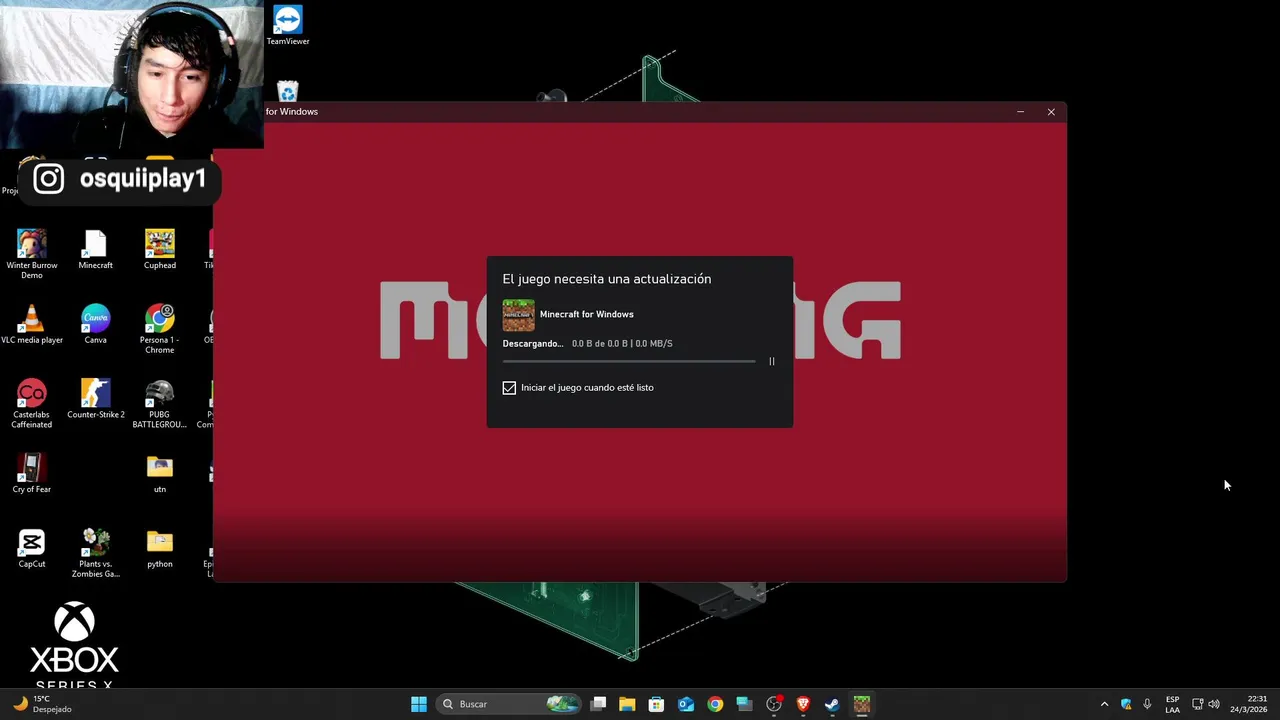Switch to Minecraft launcher in the taskbar

pyautogui.click(x=861, y=704)
